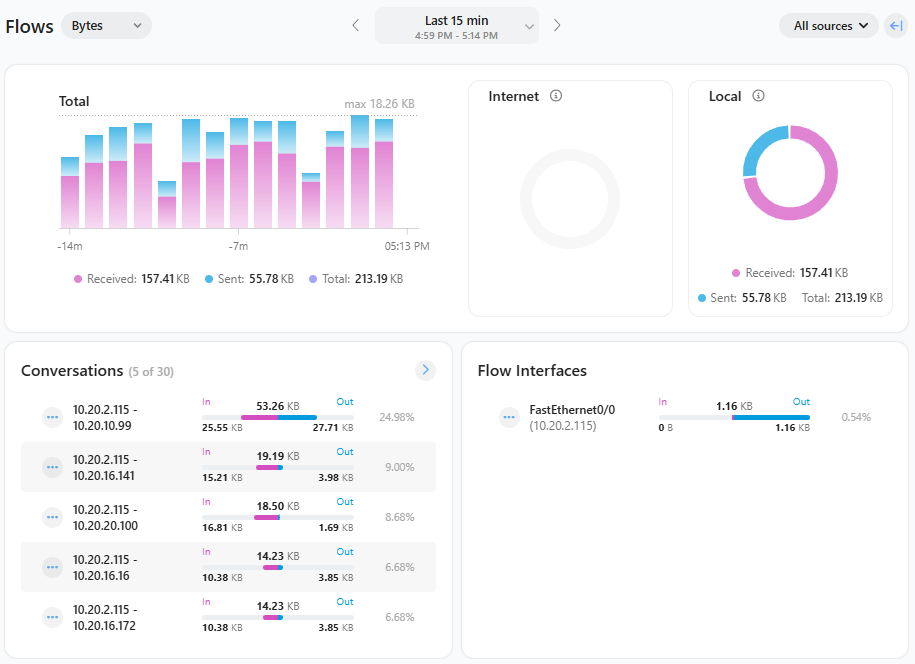Image resolution: width=915 pixels, height=664 pixels.
Task: Toggle the Received legend in Total chart
Action: click(131, 279)
